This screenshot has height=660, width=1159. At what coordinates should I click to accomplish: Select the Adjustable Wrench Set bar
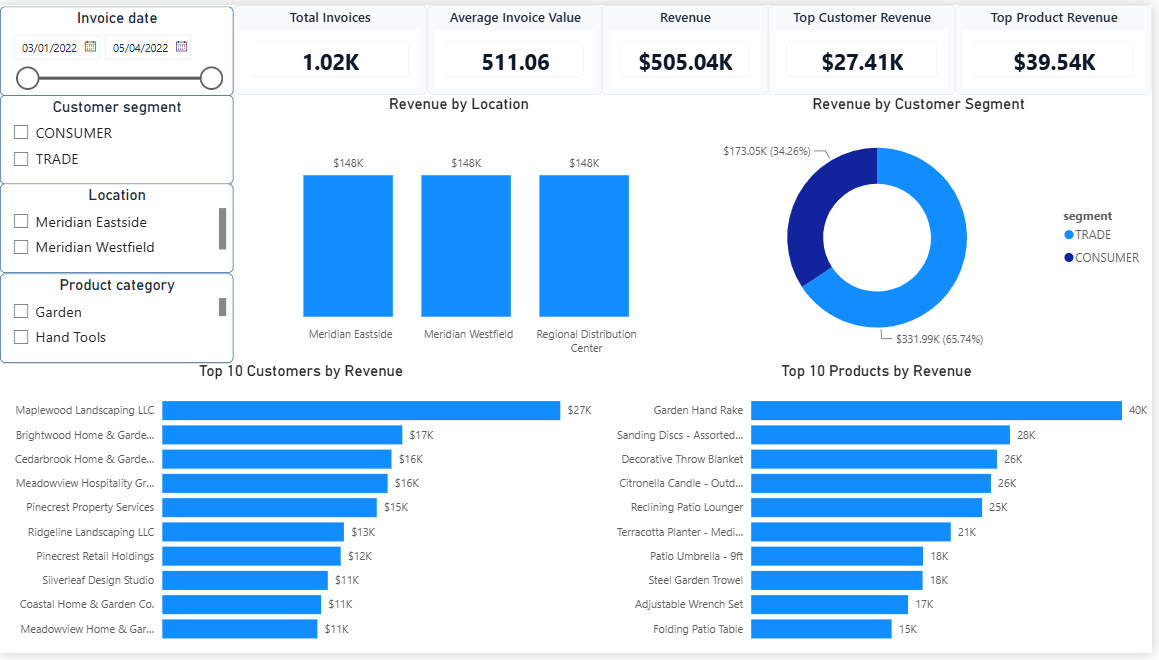[829, 604]
